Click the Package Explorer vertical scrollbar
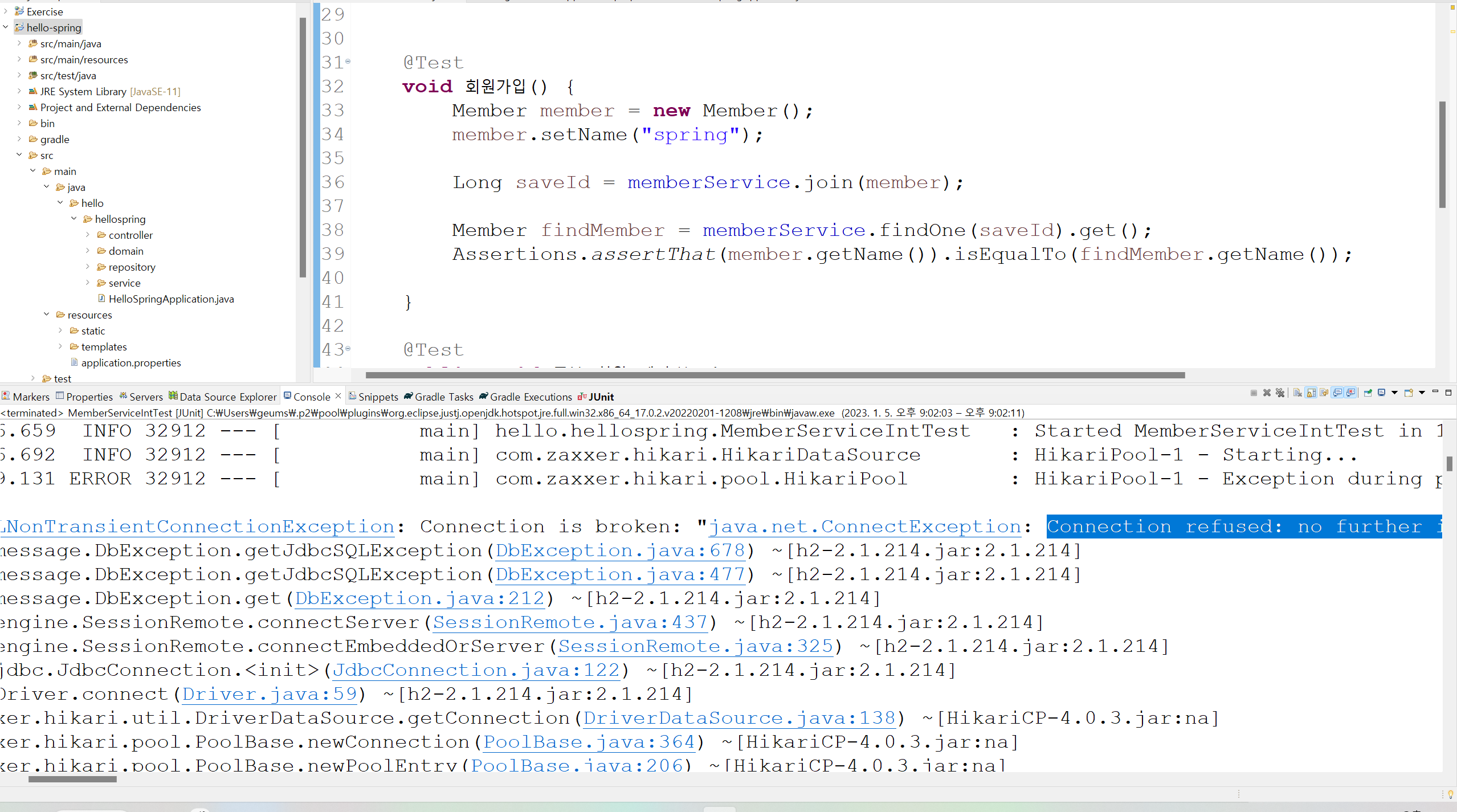 pos(303,147)
